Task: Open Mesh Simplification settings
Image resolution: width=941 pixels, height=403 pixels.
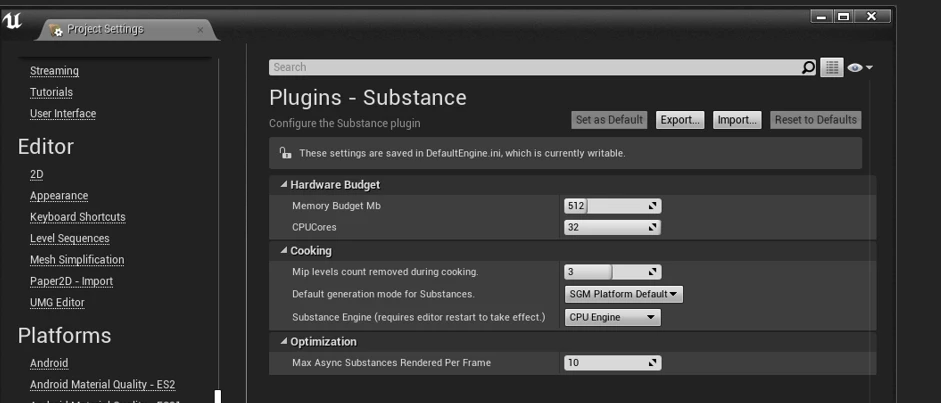Action: (77, 260)
